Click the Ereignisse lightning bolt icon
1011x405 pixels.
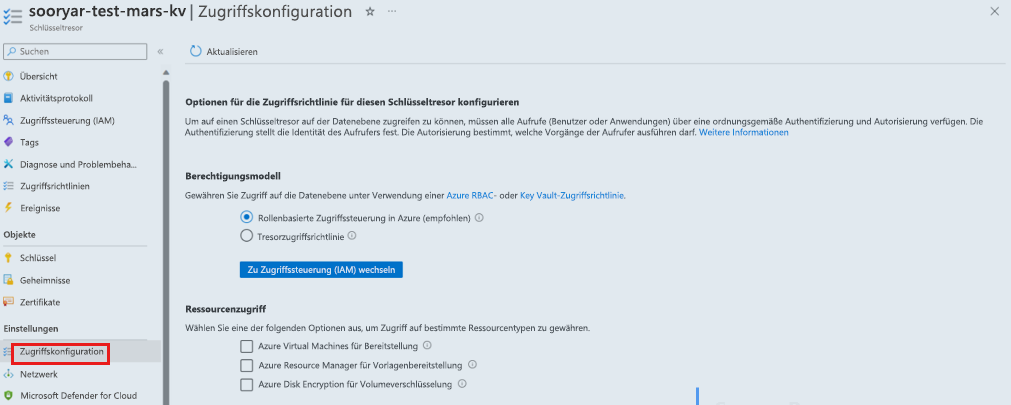tap(8, 208)
